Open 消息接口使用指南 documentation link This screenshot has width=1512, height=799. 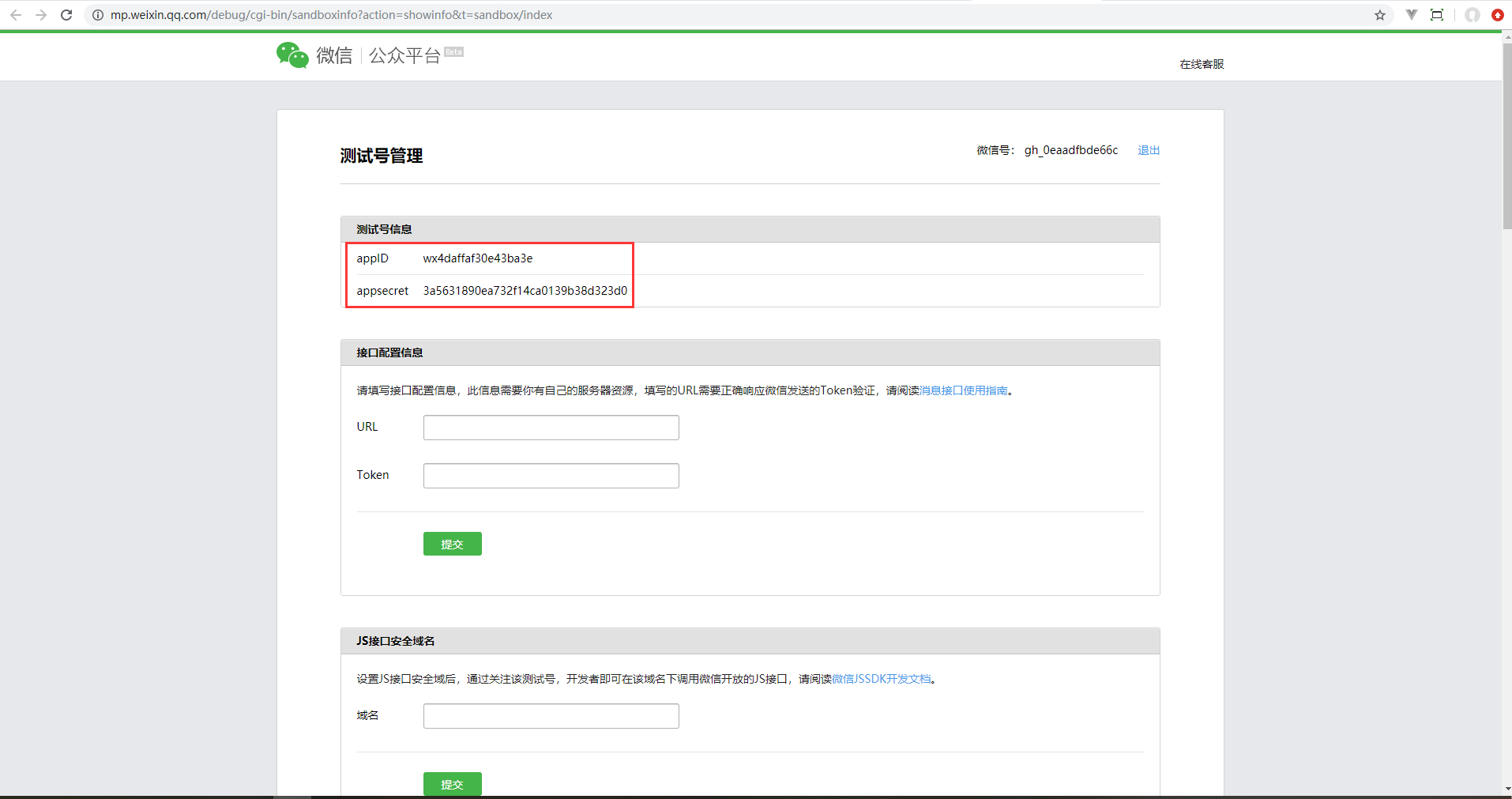(963, 390)
